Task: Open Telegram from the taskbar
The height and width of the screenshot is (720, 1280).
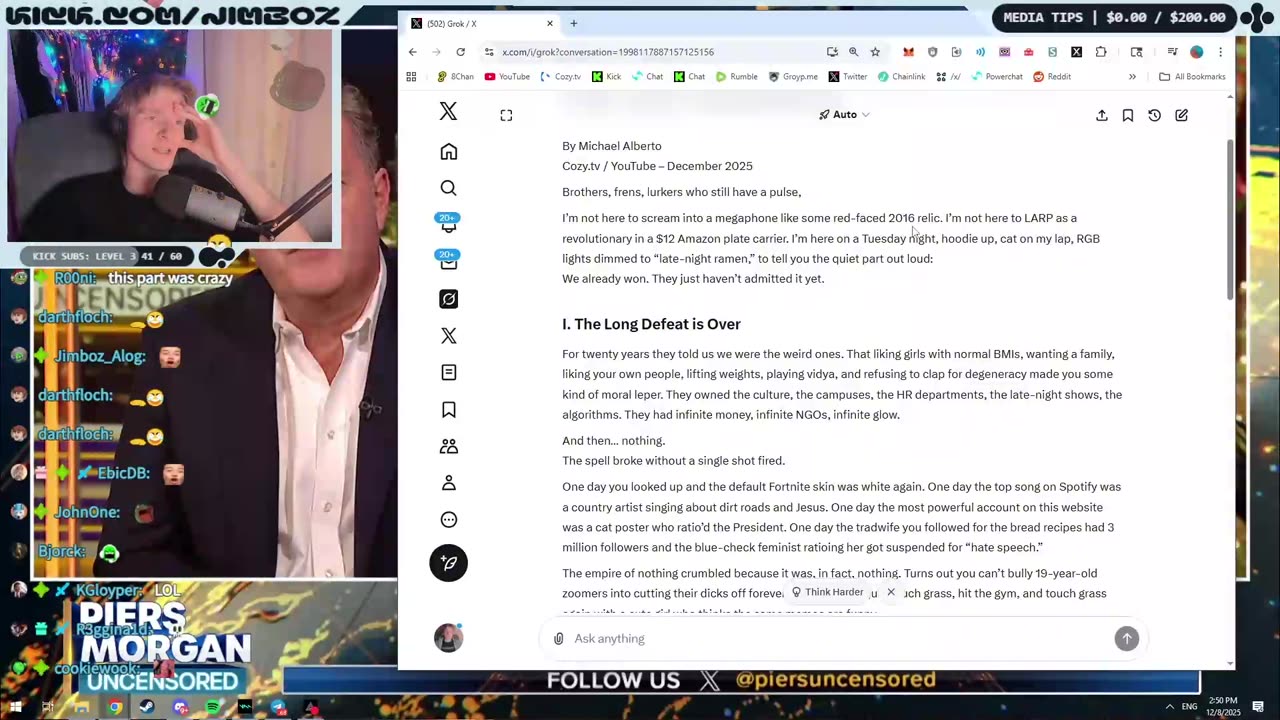Action: [278, 708]
